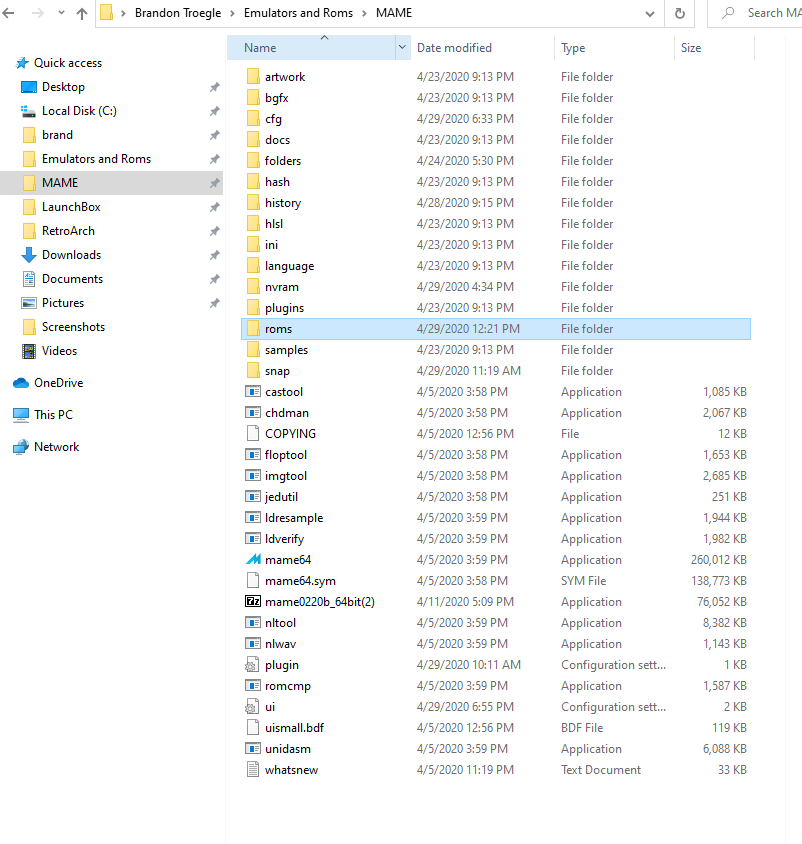Select the ui configuration settings icon
Screen dimensions: 802x844
click(252, 707)
